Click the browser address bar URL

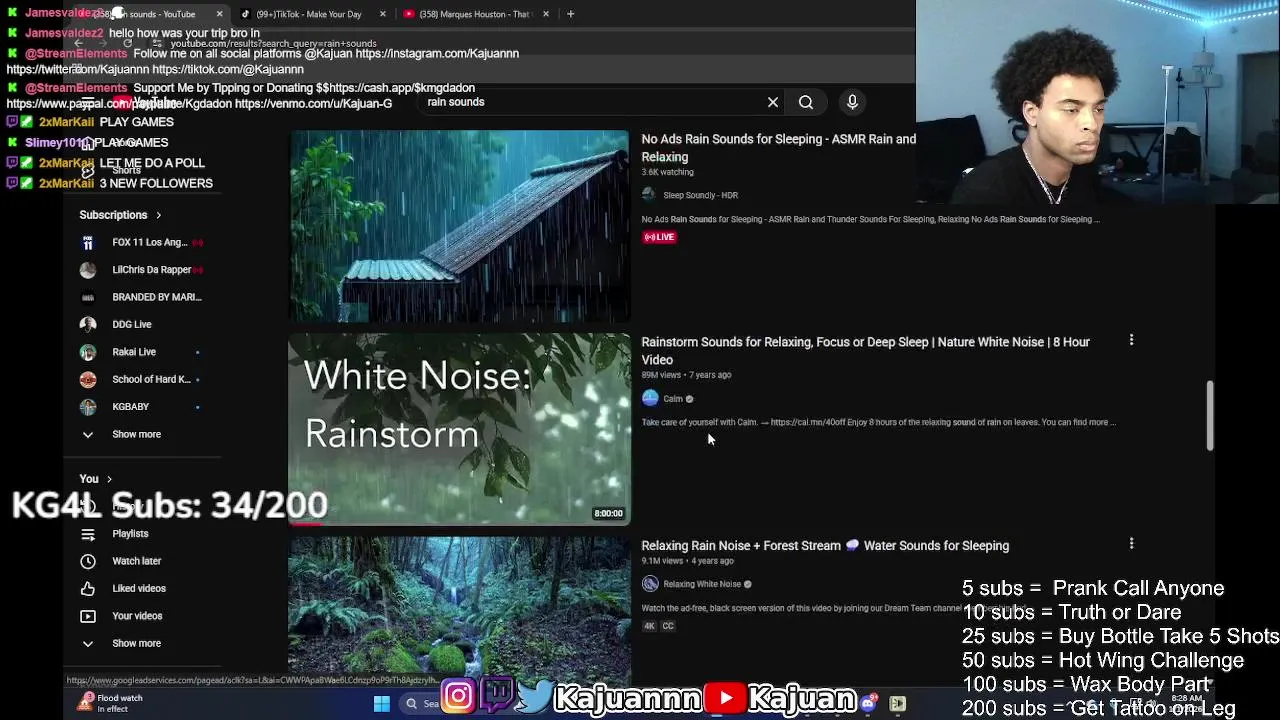[273, 44]
